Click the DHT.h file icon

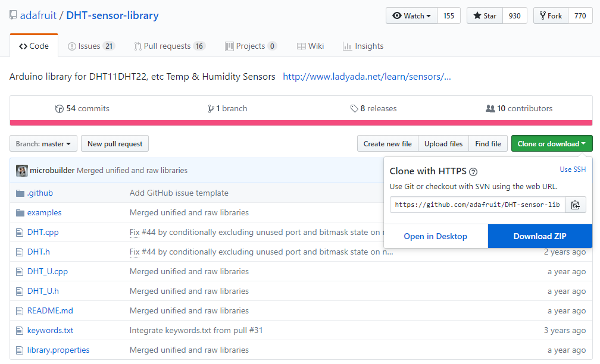(19, 252)
